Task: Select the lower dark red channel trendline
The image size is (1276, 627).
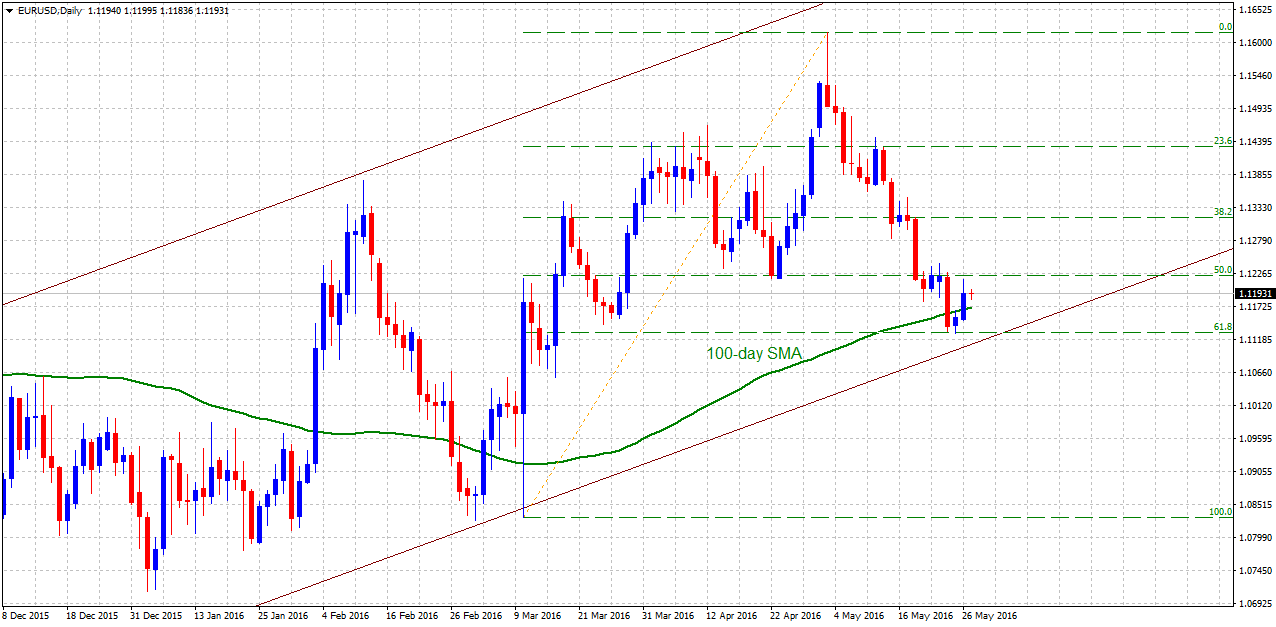Action: point(745,428)
